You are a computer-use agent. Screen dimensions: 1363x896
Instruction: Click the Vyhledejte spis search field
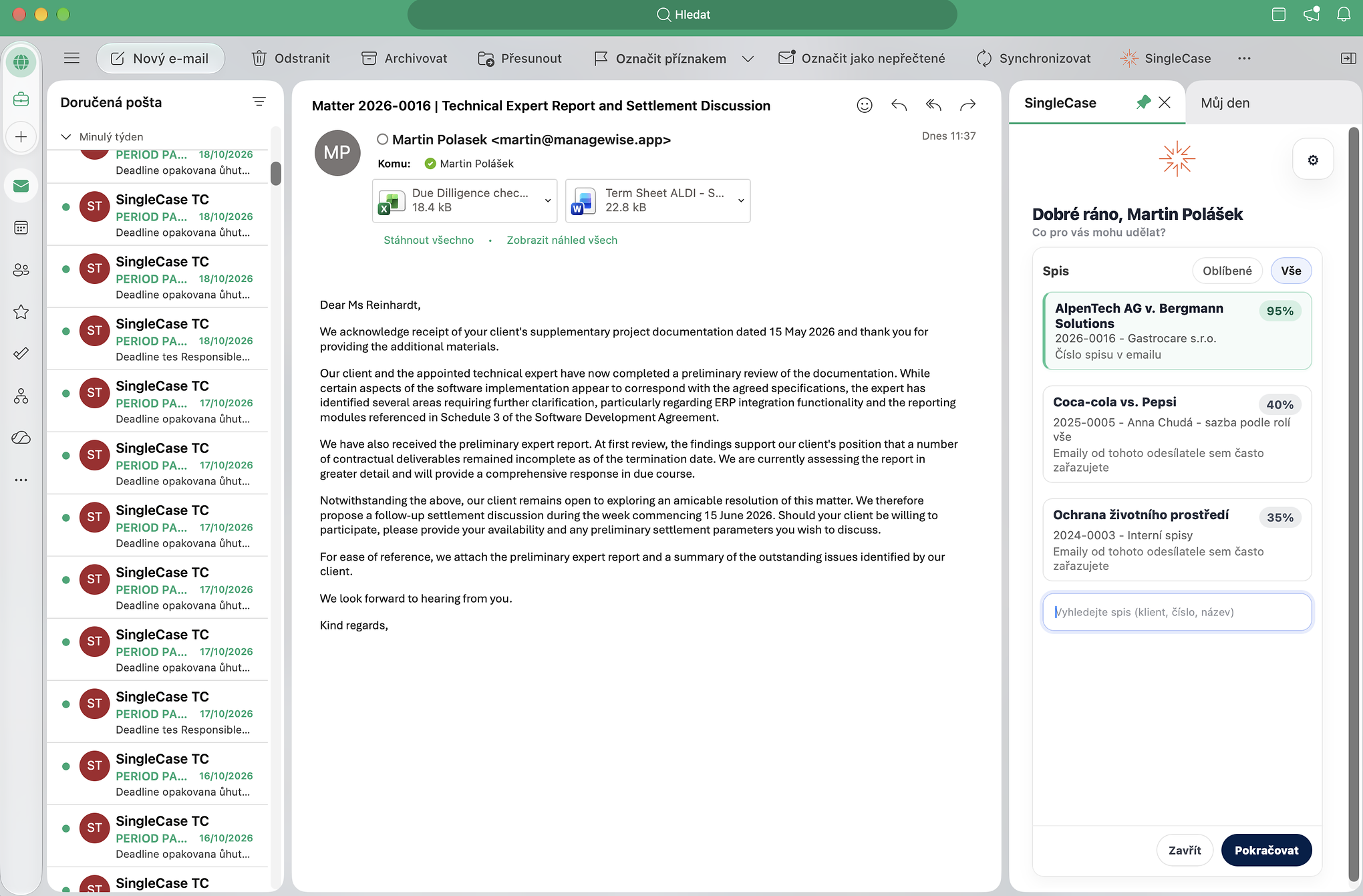click(1177, 611)
